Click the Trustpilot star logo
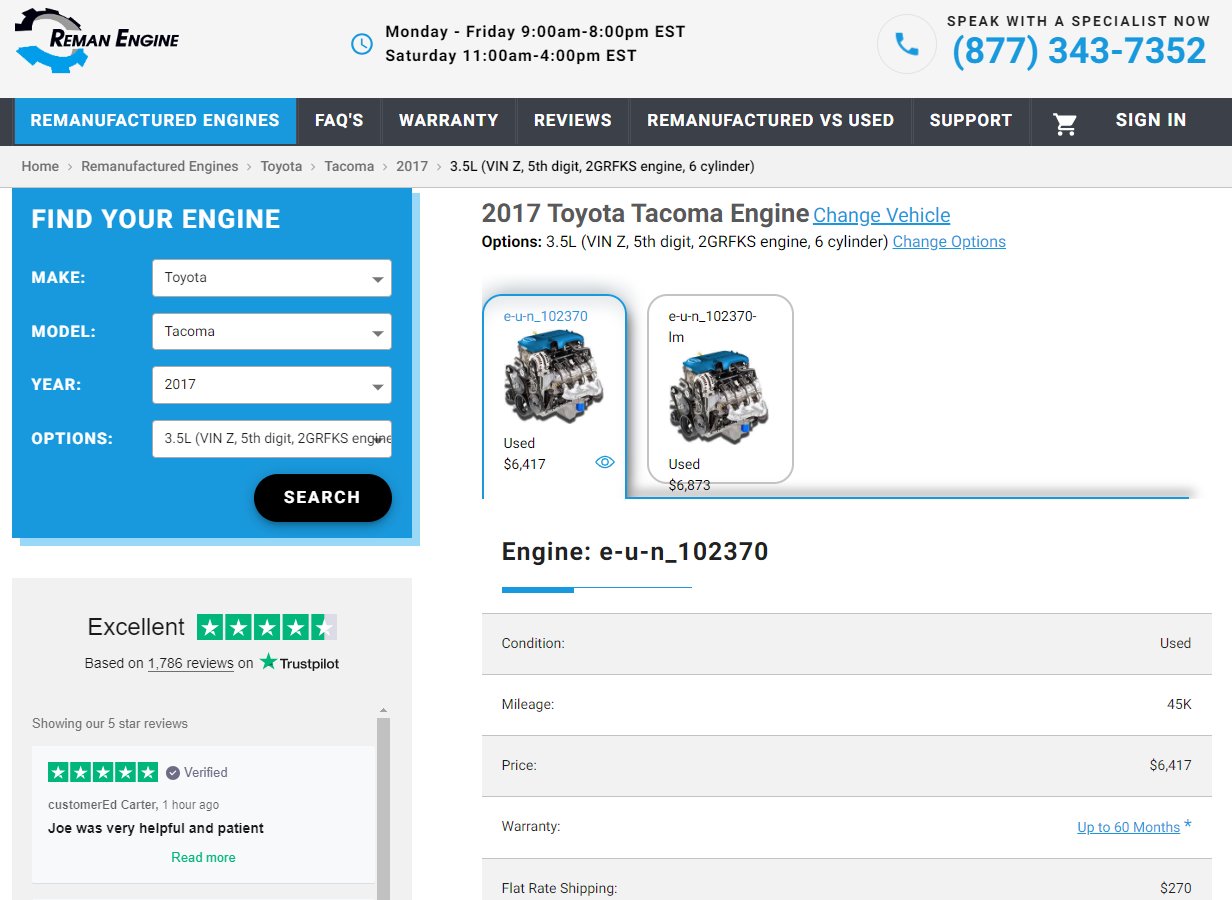 pyautogui.click(x=268, y=662)
